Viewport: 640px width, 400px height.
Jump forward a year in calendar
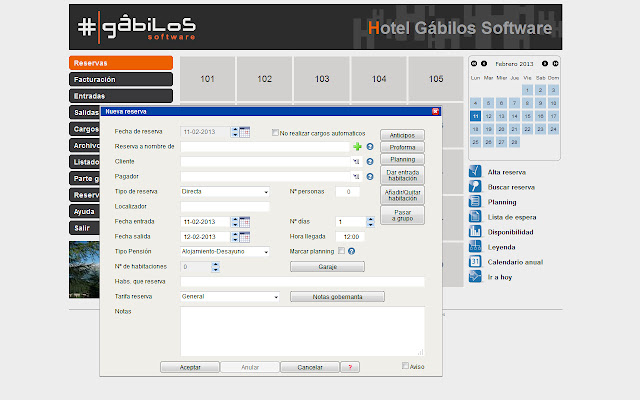(x=555, y=64)
